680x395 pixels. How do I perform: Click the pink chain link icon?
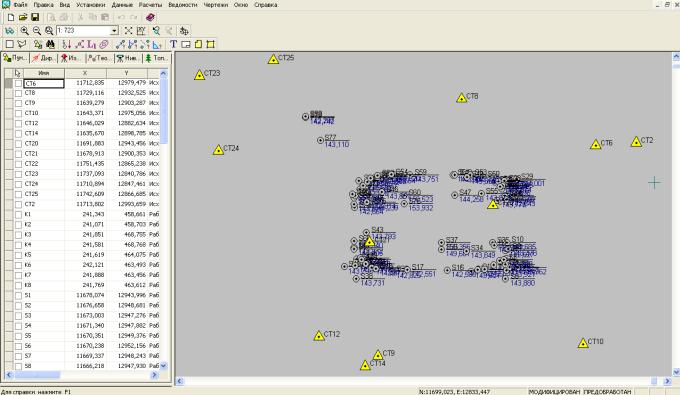pyautogui.click(x=104, y=44)
